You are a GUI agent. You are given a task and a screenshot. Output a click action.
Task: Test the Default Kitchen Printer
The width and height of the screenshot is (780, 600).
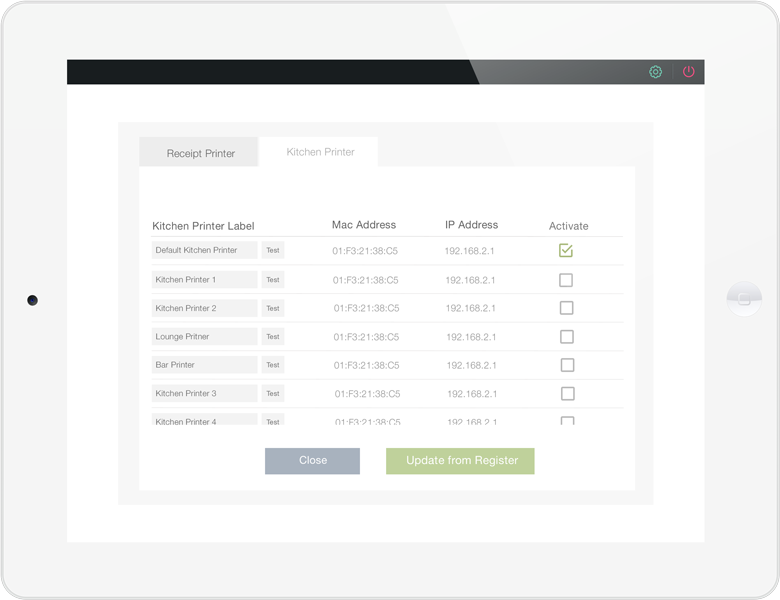point(273,251)
